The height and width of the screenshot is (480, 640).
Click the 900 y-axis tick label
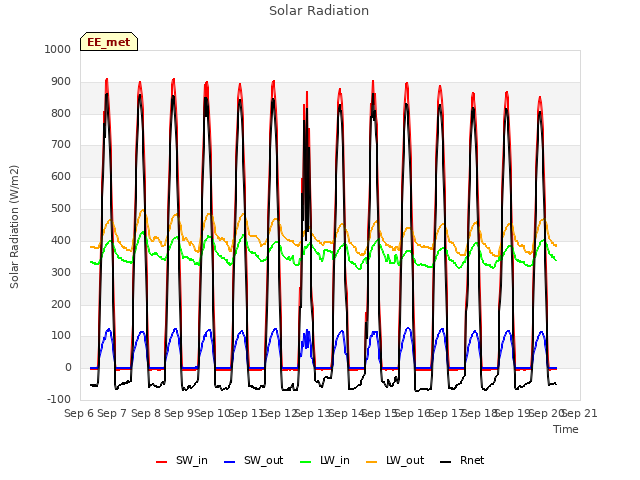tap(61, 82)
